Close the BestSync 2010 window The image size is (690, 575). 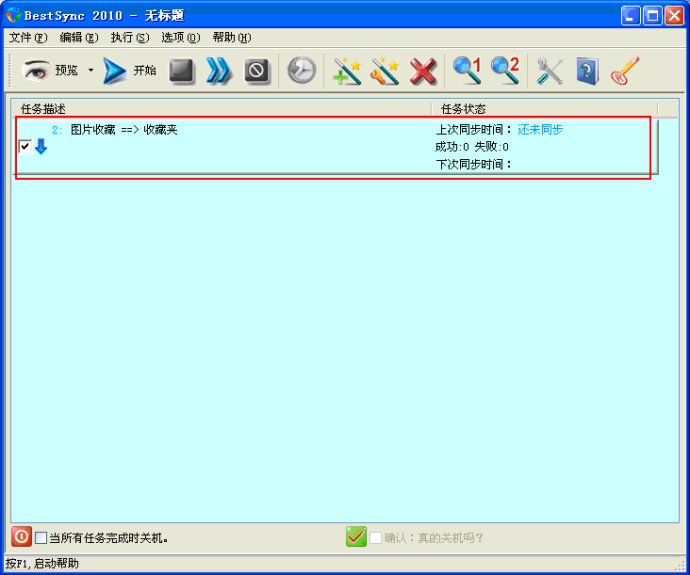click(674, 16)
